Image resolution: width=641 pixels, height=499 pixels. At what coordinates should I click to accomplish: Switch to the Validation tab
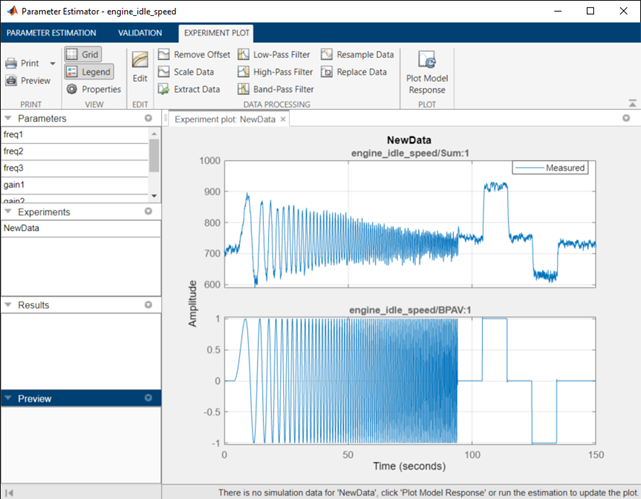click(x=140, y=33)
